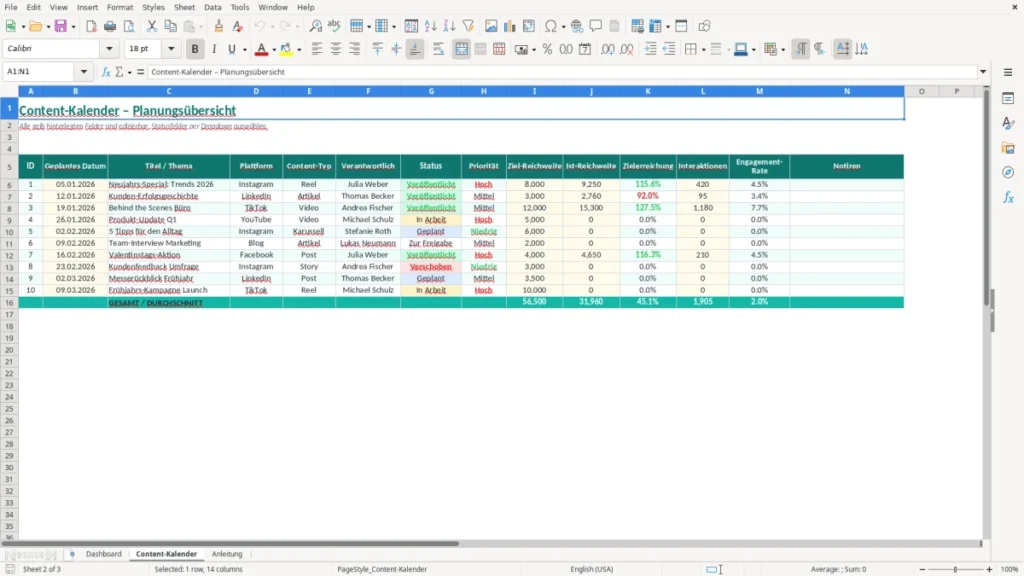Insert a comment bubble icon
Screen dimensions: 1024x576
coord(596,26)
